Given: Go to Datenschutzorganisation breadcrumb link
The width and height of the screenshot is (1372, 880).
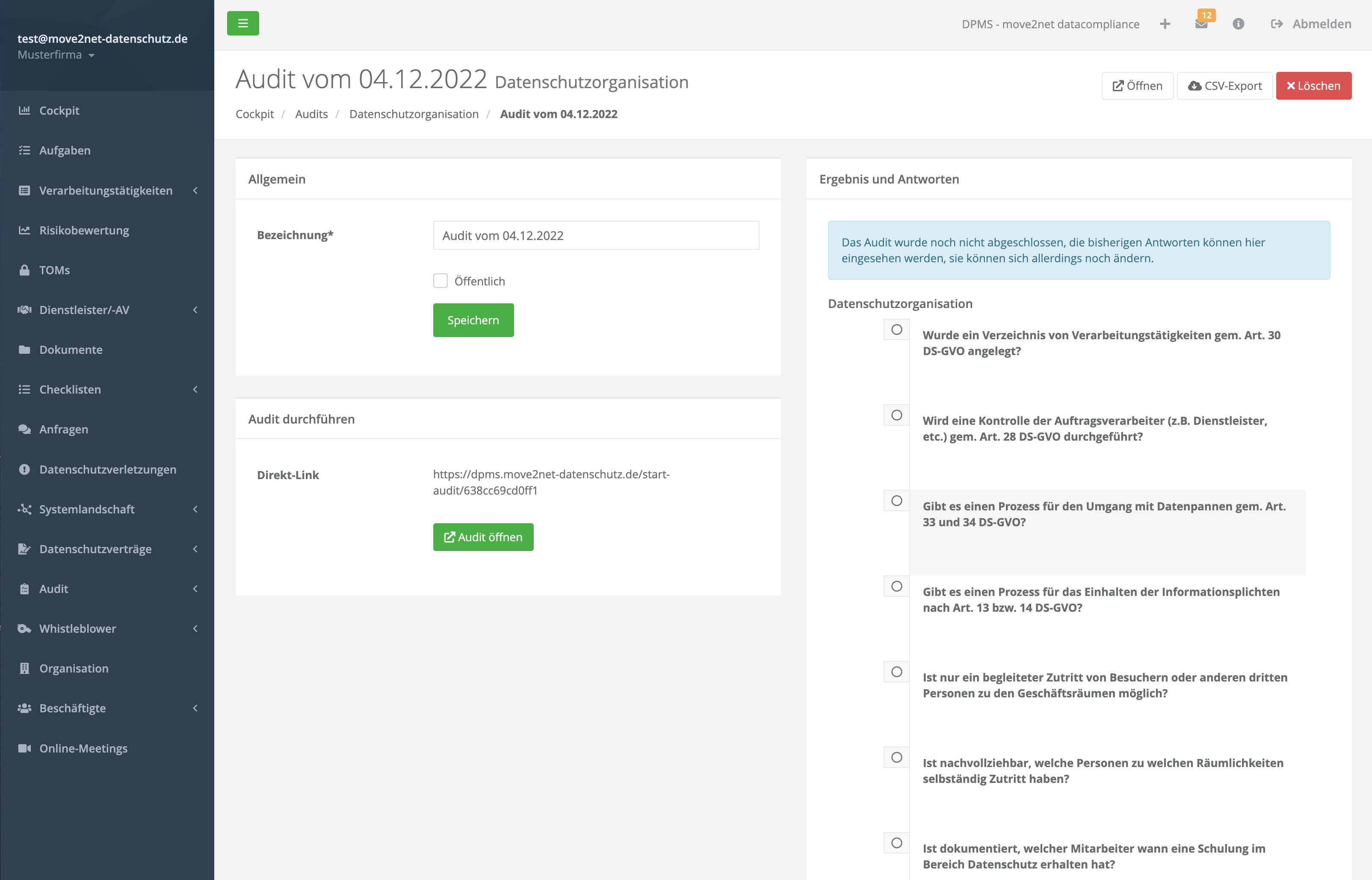Looking at the screenshot, I should (x=414, y=114).
